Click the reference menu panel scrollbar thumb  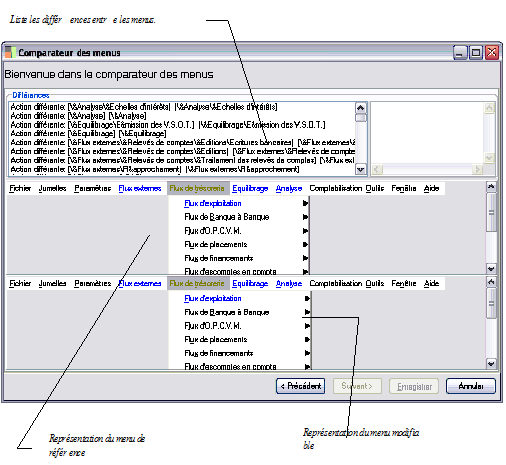pyautogui.click(x=491, y=212)
